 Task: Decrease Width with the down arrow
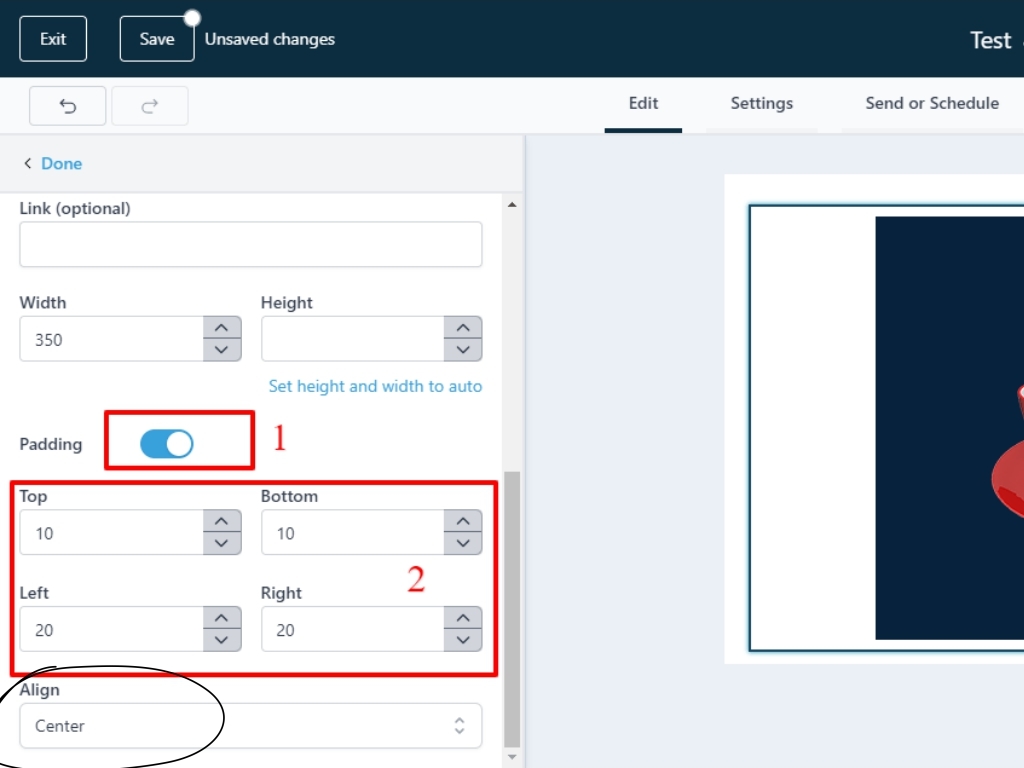pos(222,350)
